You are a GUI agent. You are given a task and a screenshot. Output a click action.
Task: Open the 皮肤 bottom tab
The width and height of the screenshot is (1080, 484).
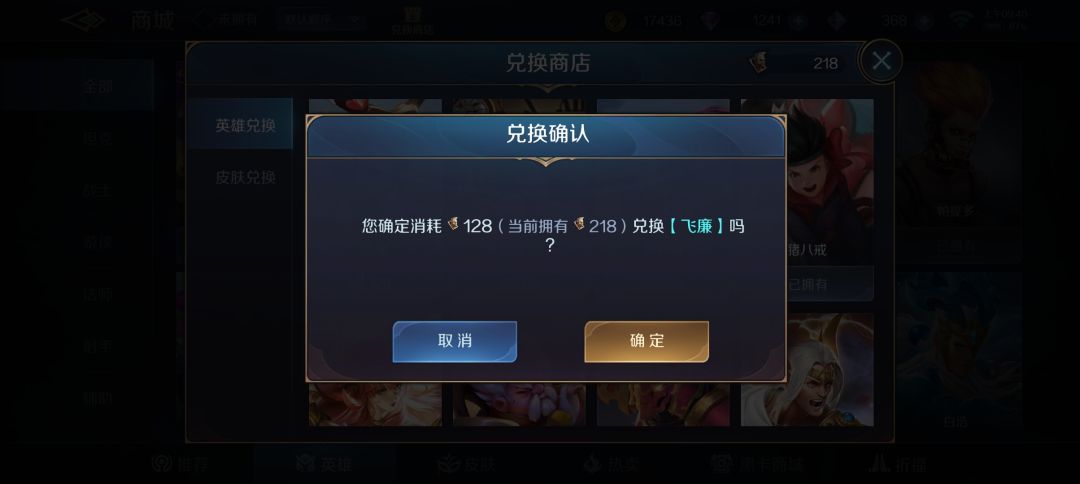[x=466, y=464]
